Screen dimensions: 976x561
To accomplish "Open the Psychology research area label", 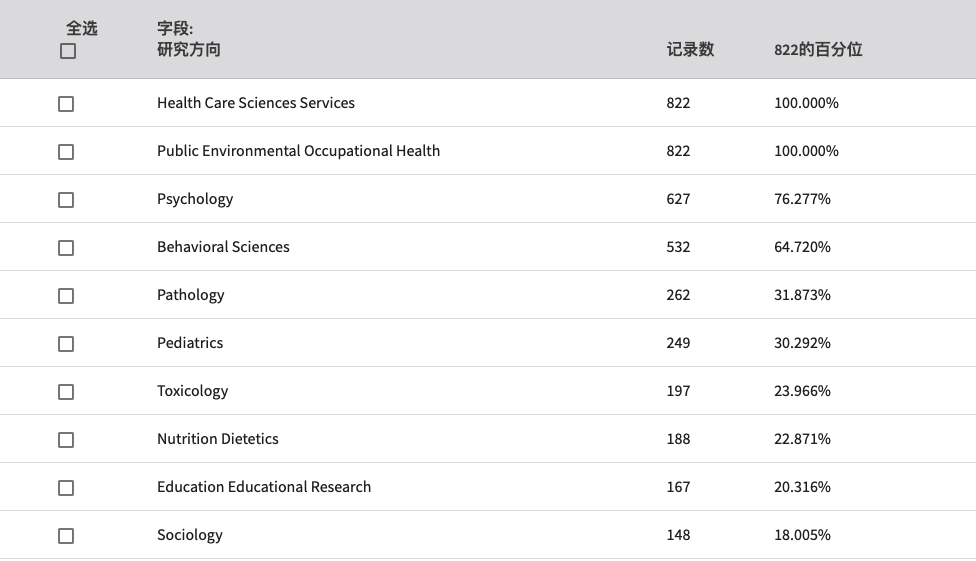I will (195, 199).
